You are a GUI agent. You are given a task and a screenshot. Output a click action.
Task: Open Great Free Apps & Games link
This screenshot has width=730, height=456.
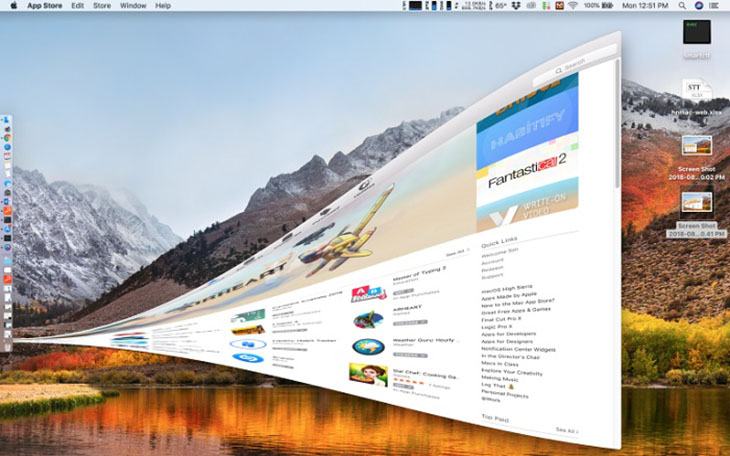516,311
